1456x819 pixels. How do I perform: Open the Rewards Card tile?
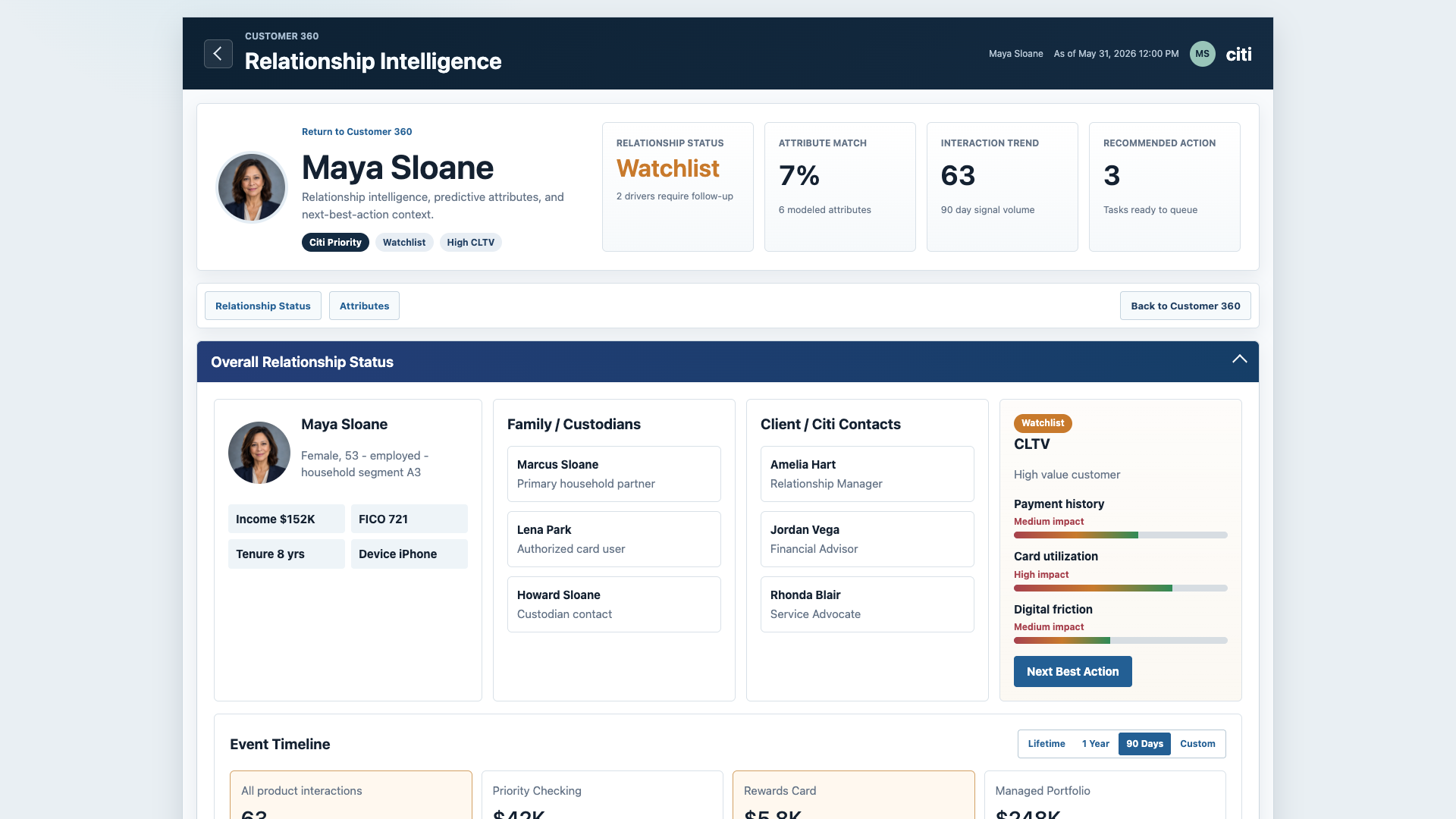854,795
